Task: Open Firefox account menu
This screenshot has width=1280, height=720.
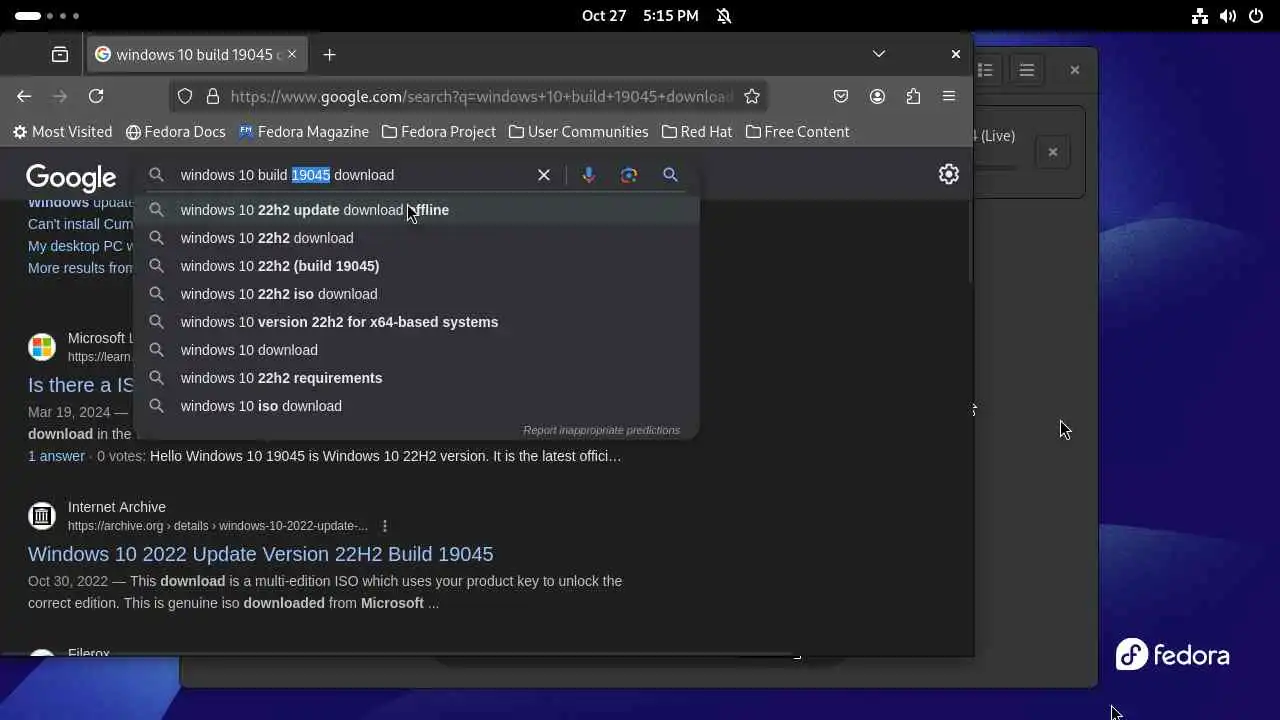Action: pos(877,96)
